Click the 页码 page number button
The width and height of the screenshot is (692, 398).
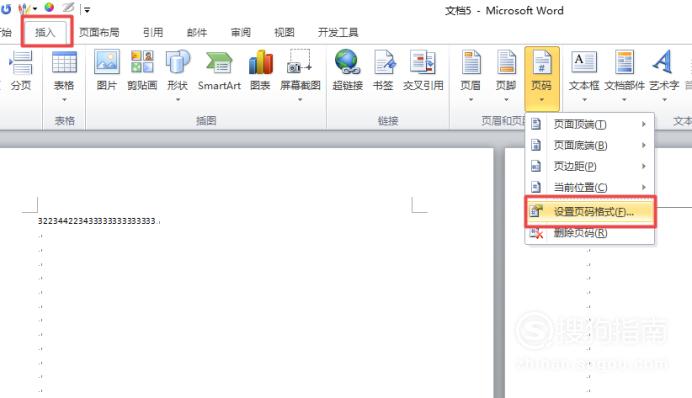tap(542, 78)
